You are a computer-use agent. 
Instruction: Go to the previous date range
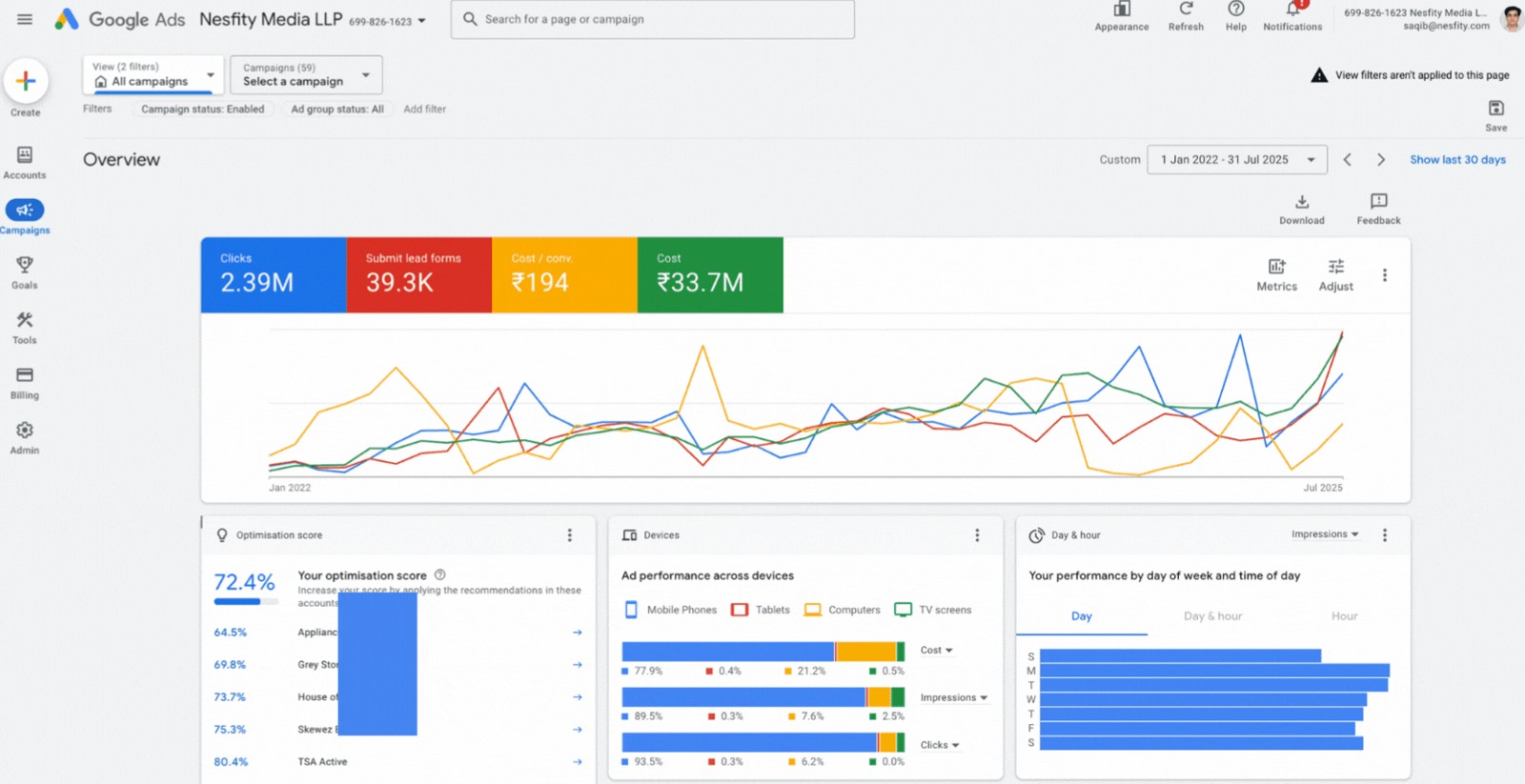(1348, 160)
